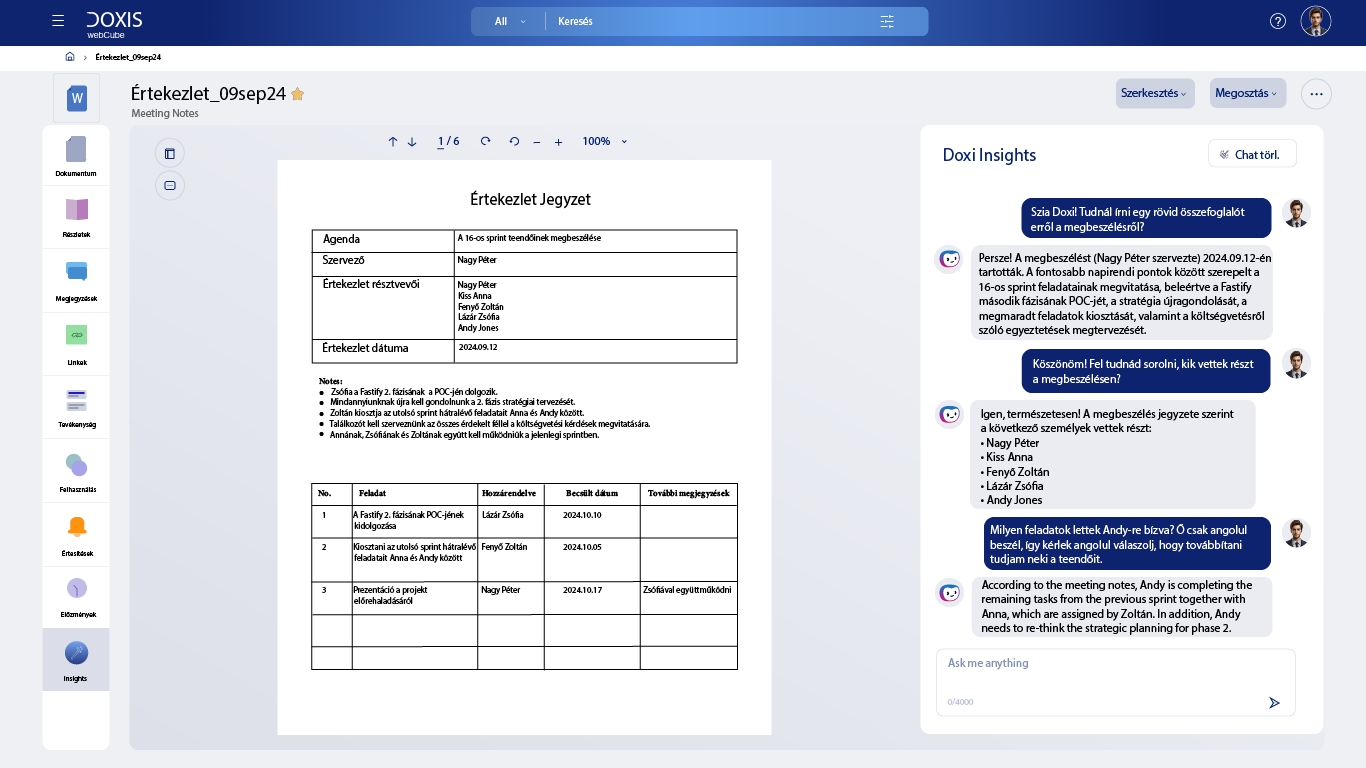The width and height of the screenshot is (1366, 768).
Task: Rotate the document clockwise
Action: pyautogui.click(x=485, y=142)
